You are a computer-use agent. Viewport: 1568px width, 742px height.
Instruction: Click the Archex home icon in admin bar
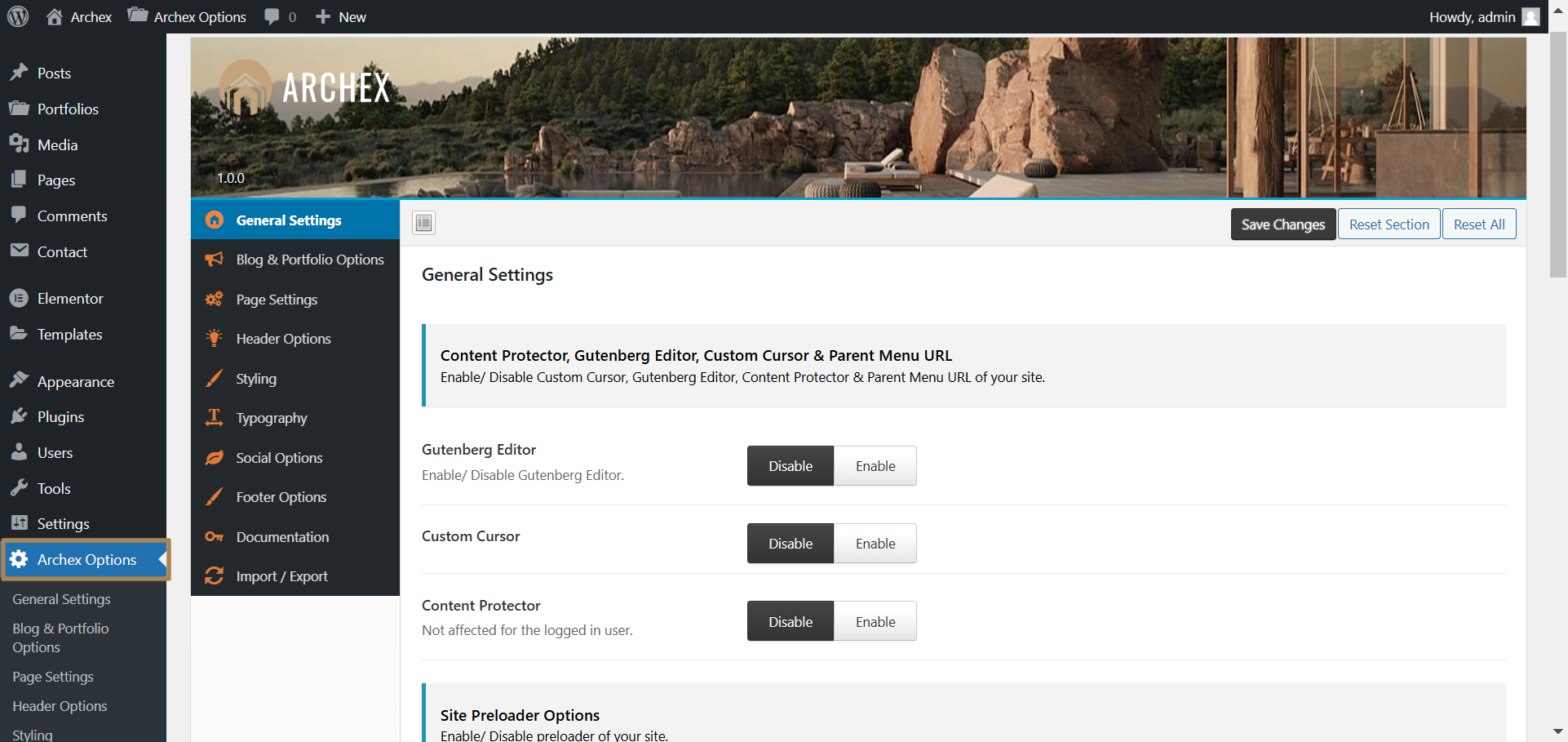point(55,16)
